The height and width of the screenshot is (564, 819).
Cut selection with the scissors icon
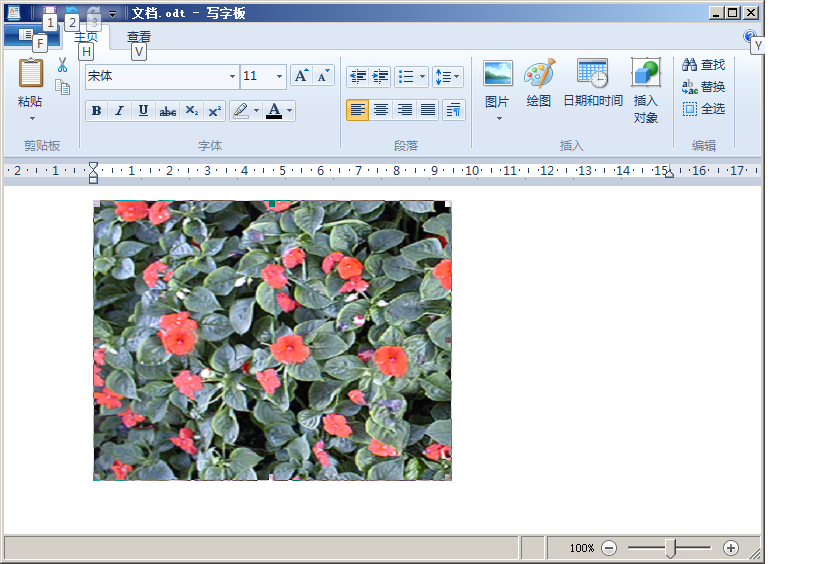coord(63,65)
